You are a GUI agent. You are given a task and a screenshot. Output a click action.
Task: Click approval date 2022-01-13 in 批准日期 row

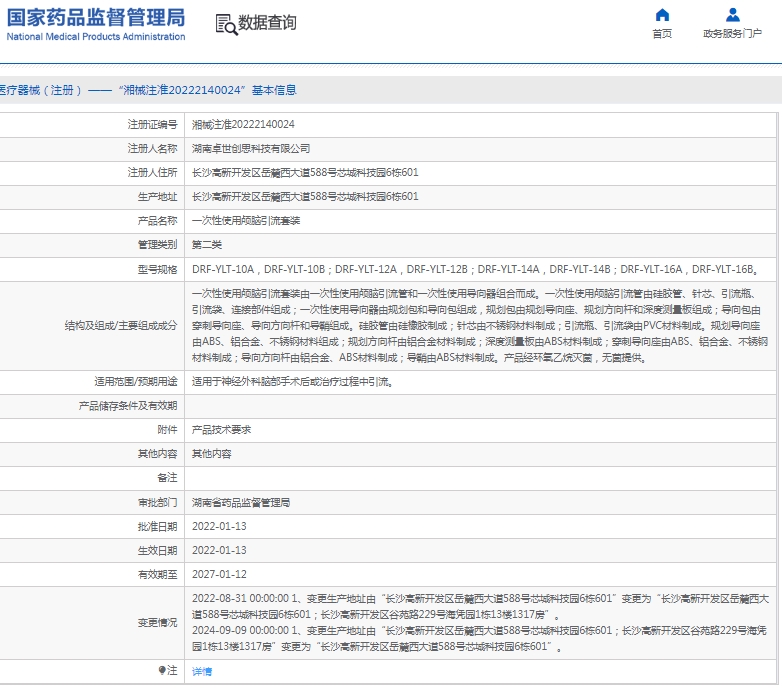(x=219, y=526)
